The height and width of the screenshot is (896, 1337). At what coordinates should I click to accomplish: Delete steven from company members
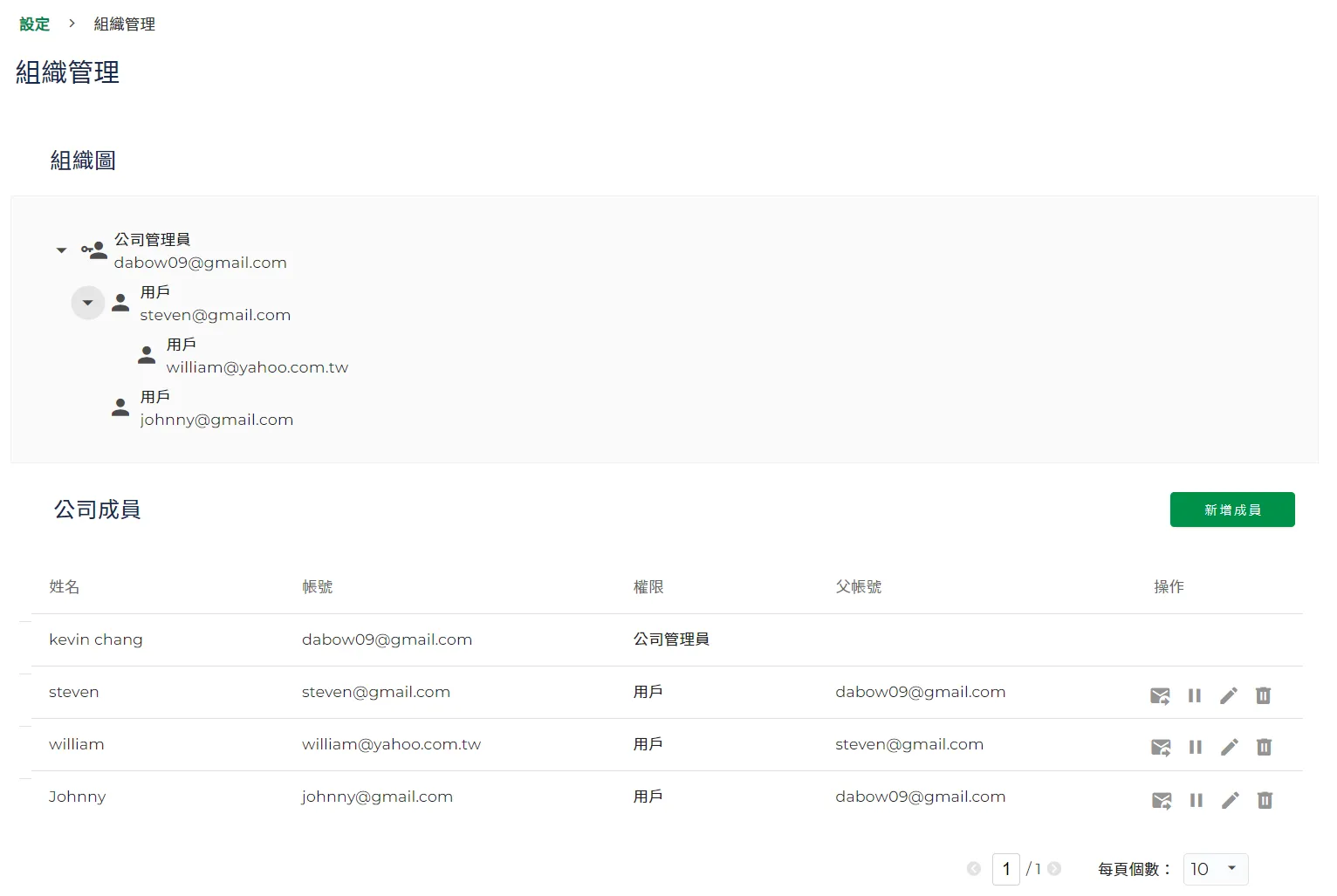pos(1263,695)
